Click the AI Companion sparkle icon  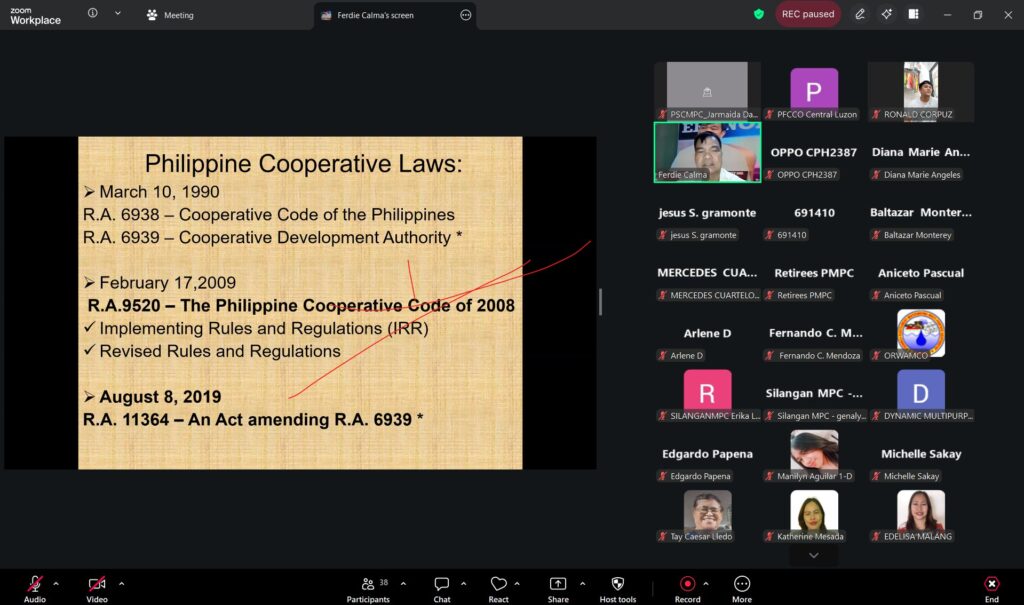(x=886, y=14)
